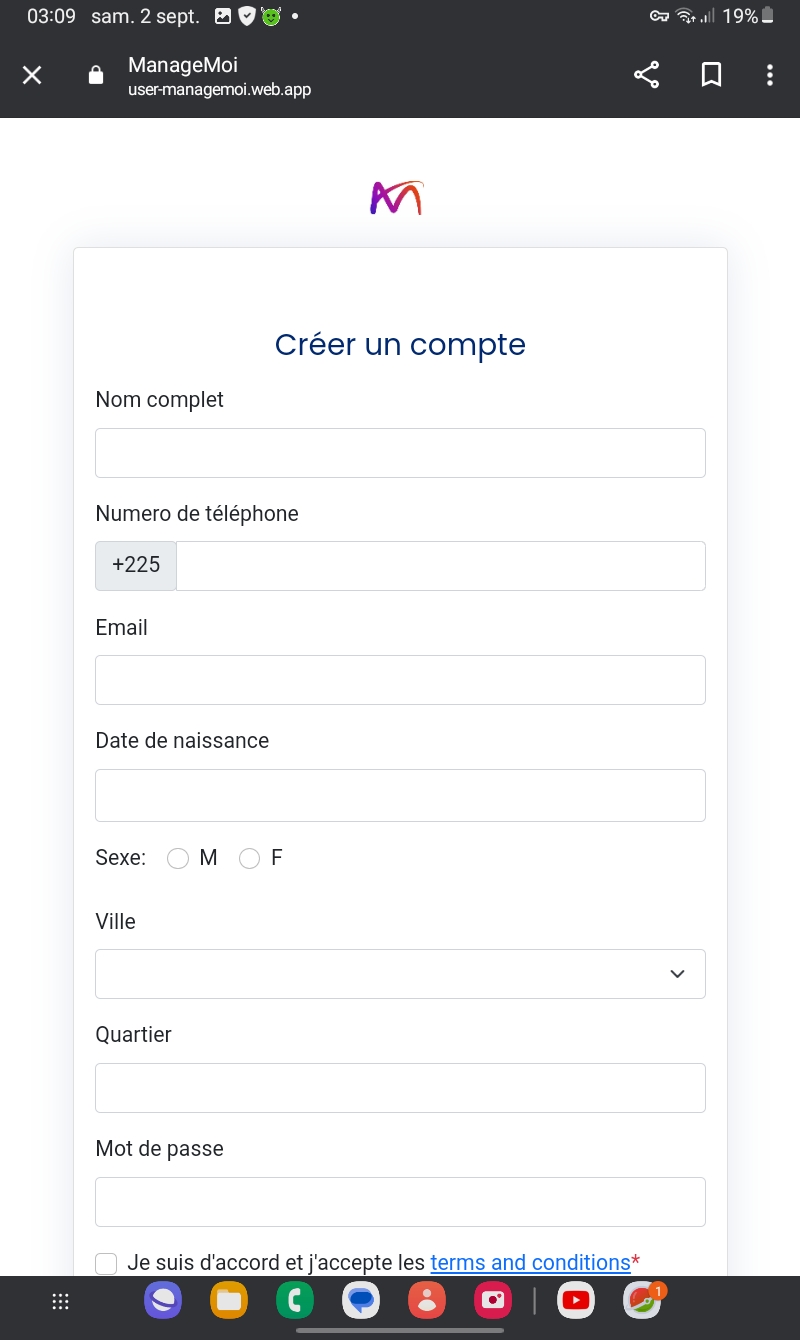The image size is (800, 1340).
Task: Click the Nom complet input field
Action: pyautogui.click(x=400, y=453)
